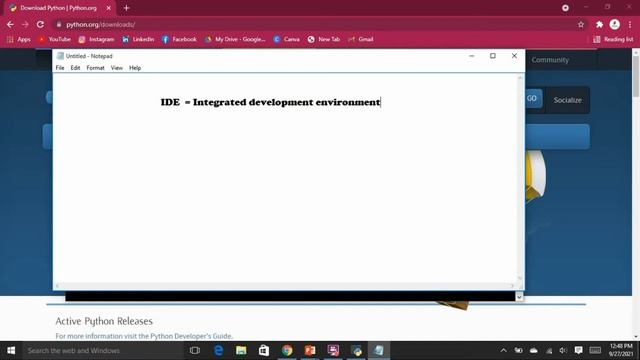
Task: Reload the python.org page
Action: (40, 24)
